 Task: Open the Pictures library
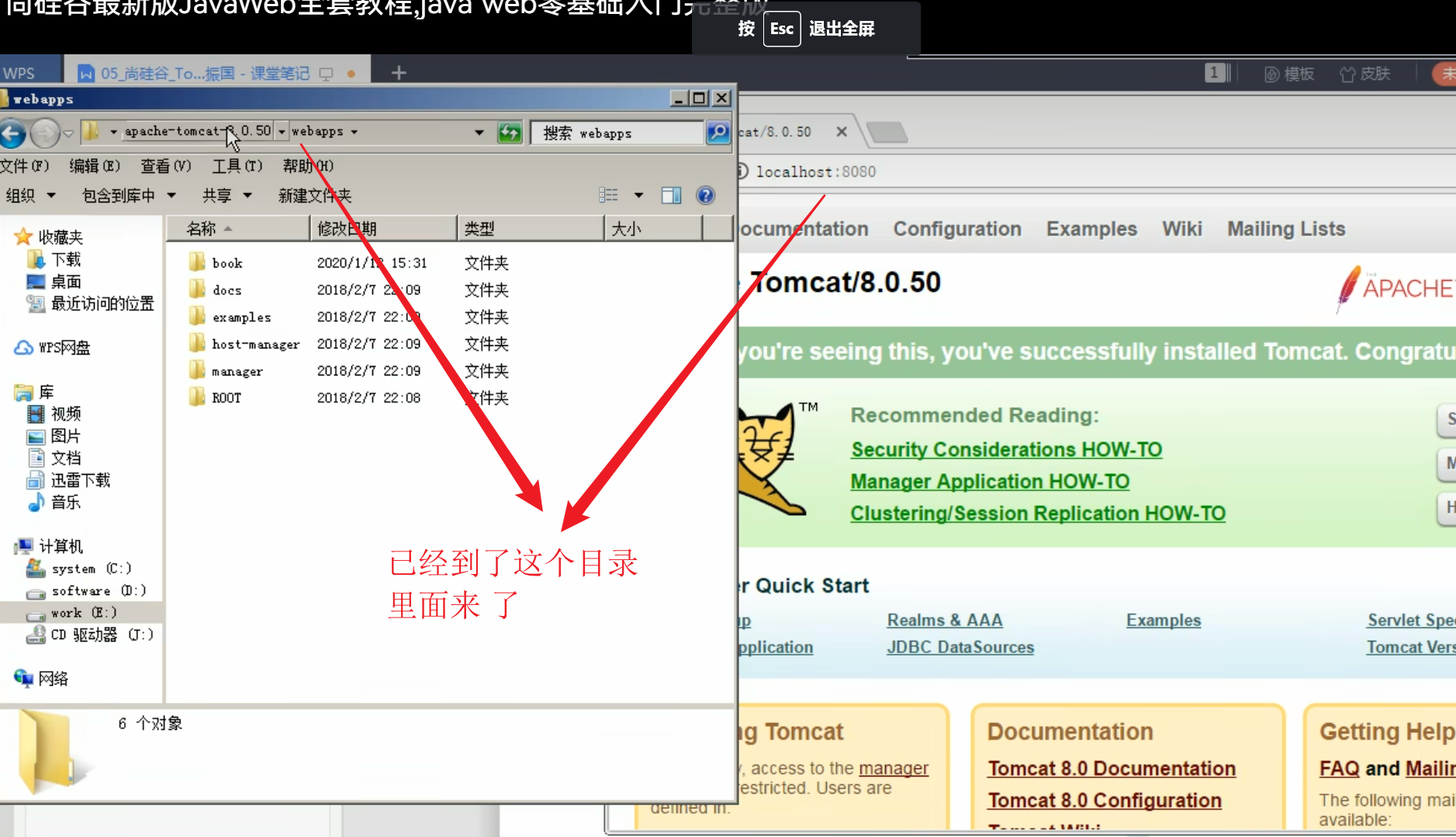click(54, 436)
